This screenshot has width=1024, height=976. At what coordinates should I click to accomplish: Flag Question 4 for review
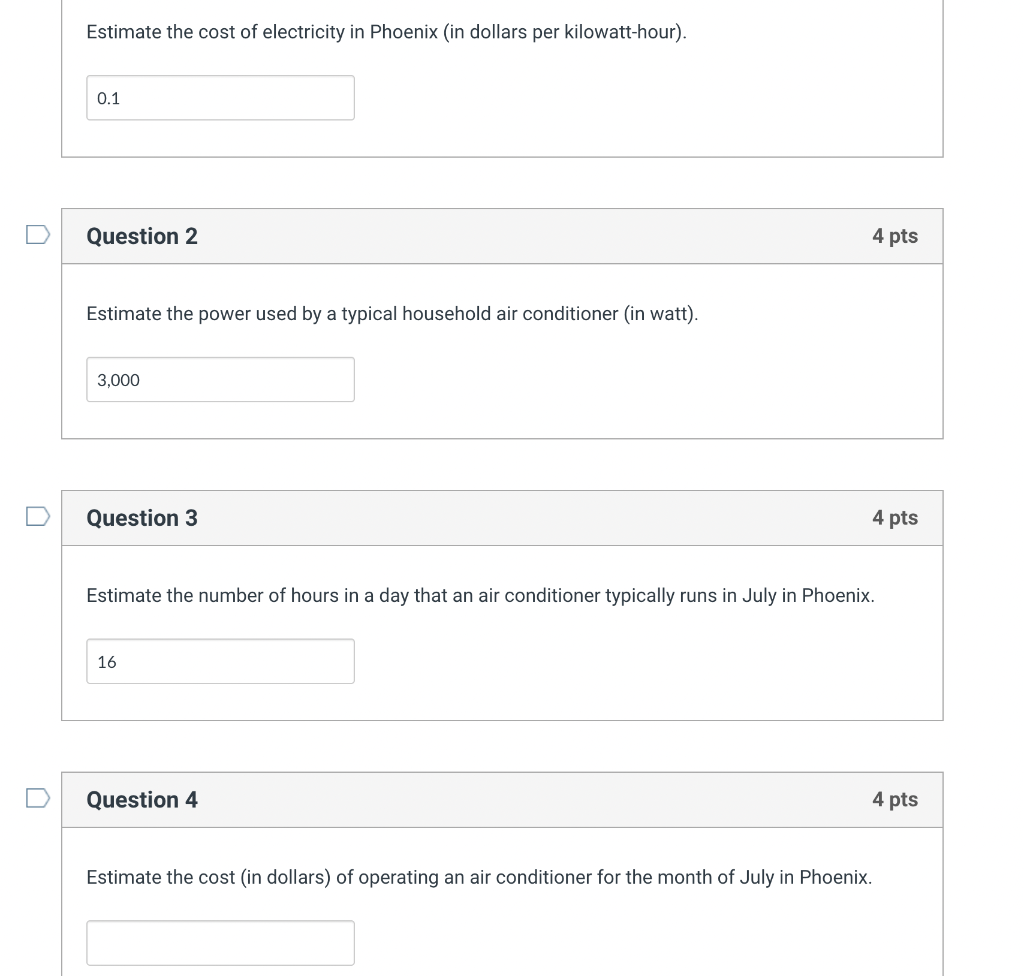coord(38,798)
